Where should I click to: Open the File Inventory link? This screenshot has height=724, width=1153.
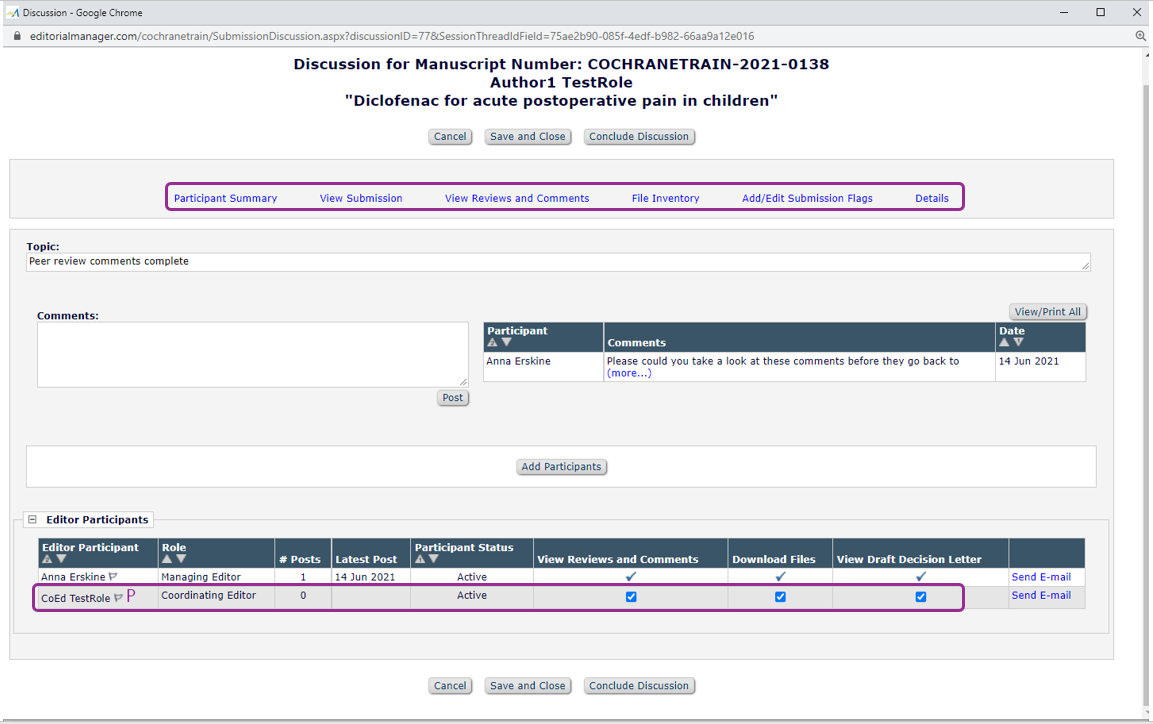point(665,198)
